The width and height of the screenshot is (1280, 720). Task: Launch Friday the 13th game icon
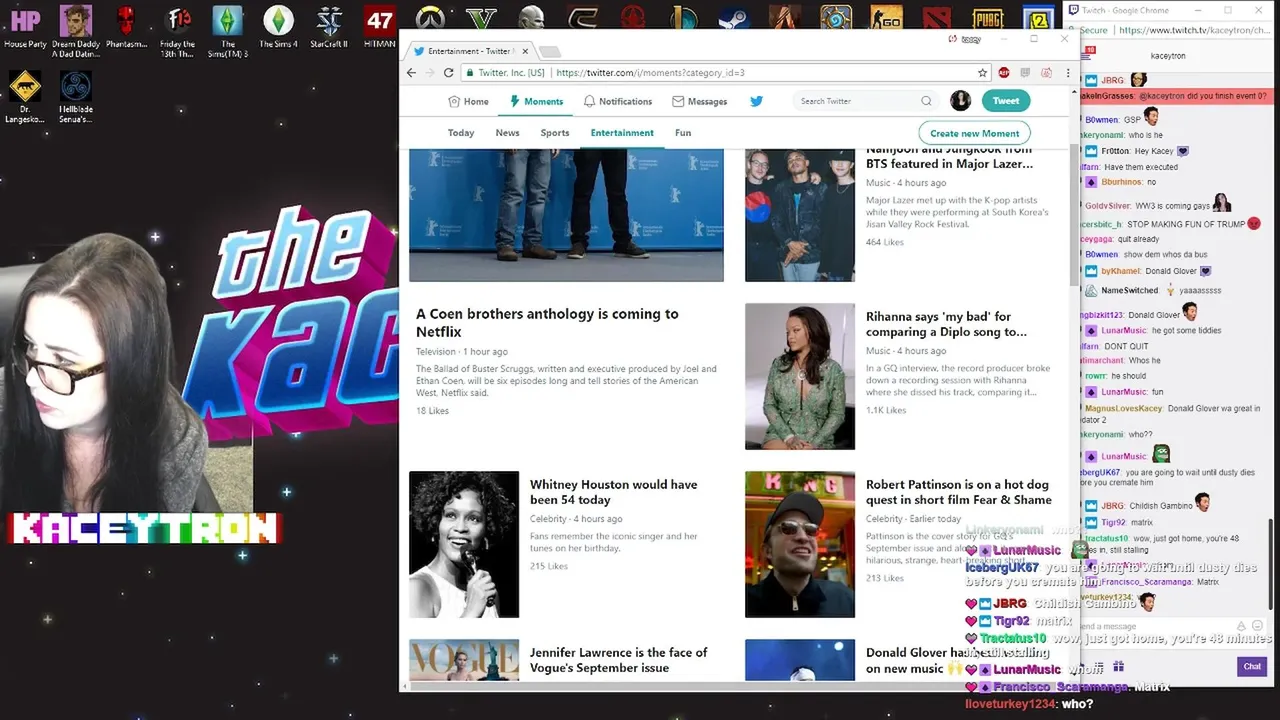[177, 32]
